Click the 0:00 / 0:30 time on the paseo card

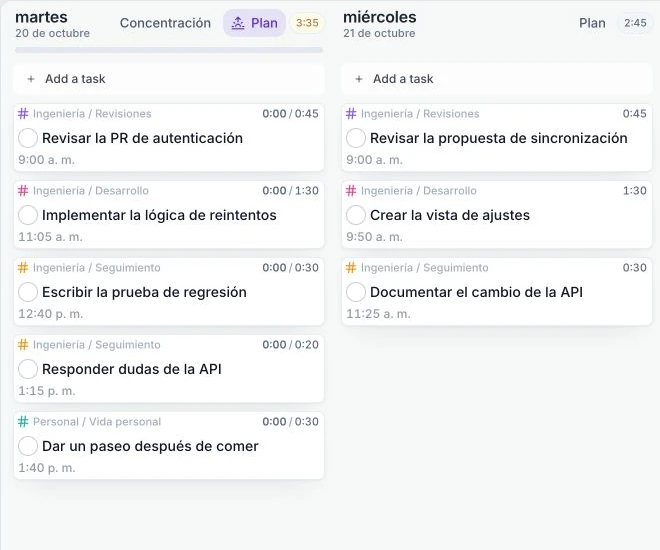[290, 422]
